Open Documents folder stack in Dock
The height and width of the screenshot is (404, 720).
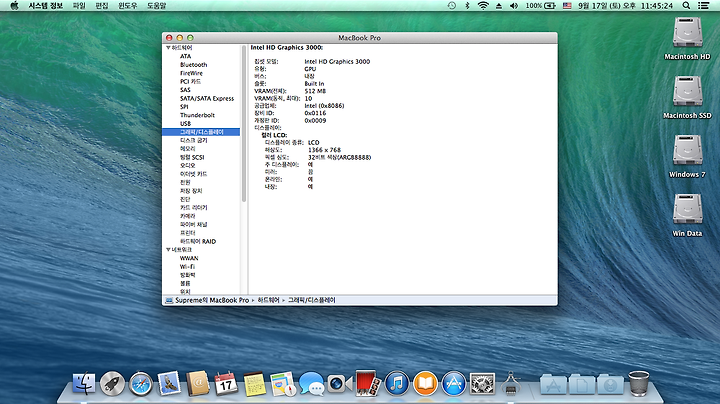pyautogui.click(x=582, y=385)
